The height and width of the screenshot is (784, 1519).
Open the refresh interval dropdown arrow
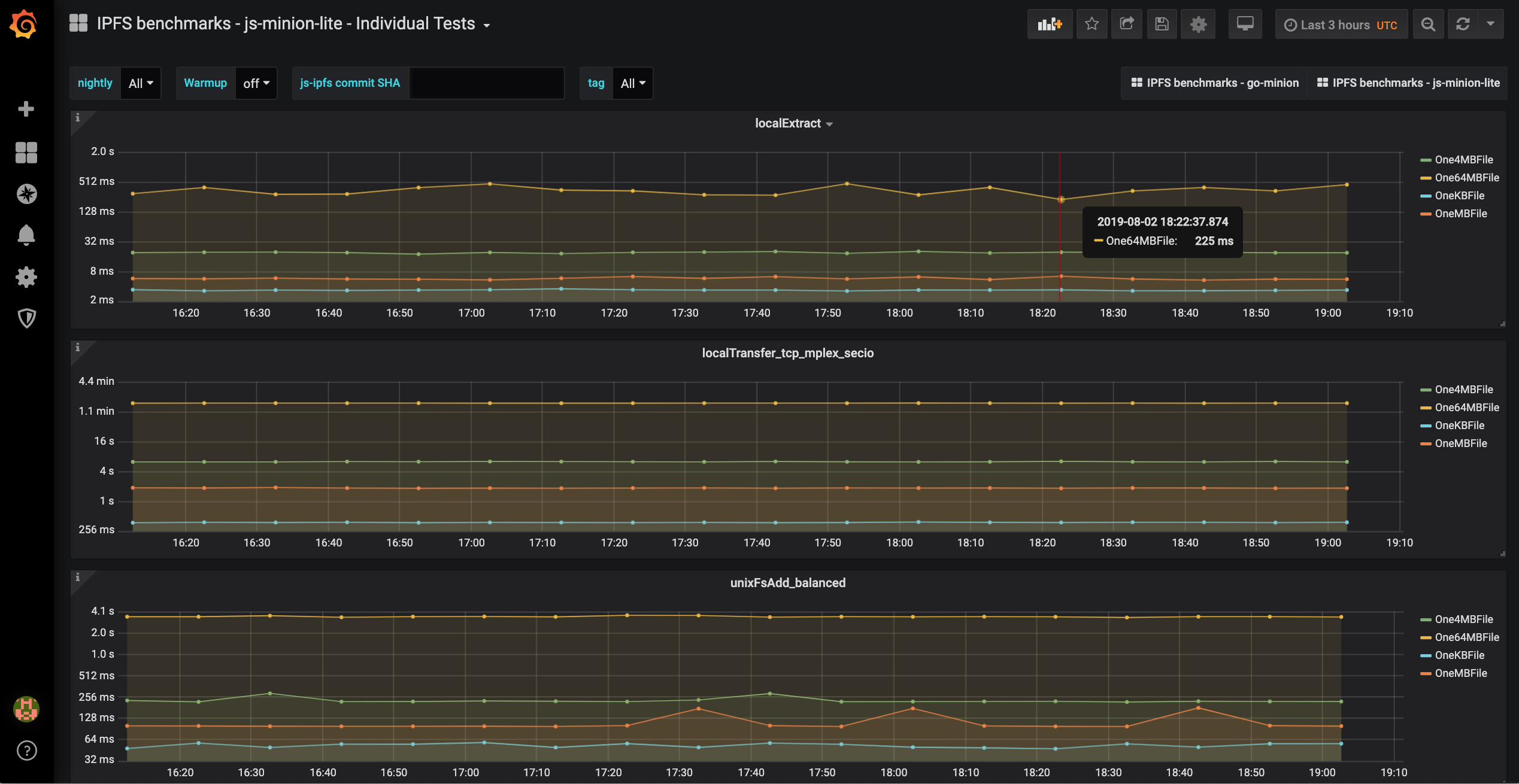click(1491, 24)
